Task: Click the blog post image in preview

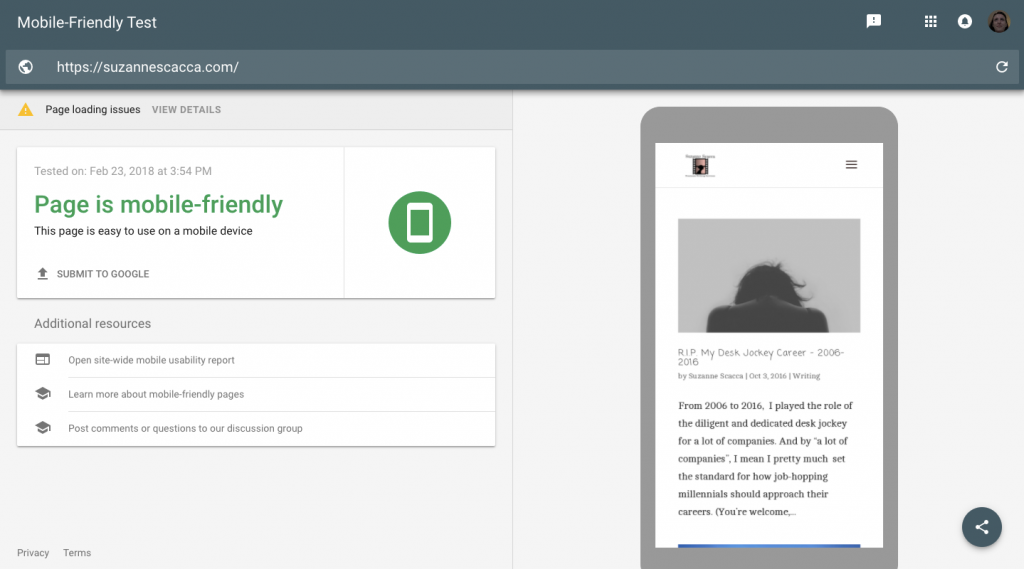Action: (769, 275)
